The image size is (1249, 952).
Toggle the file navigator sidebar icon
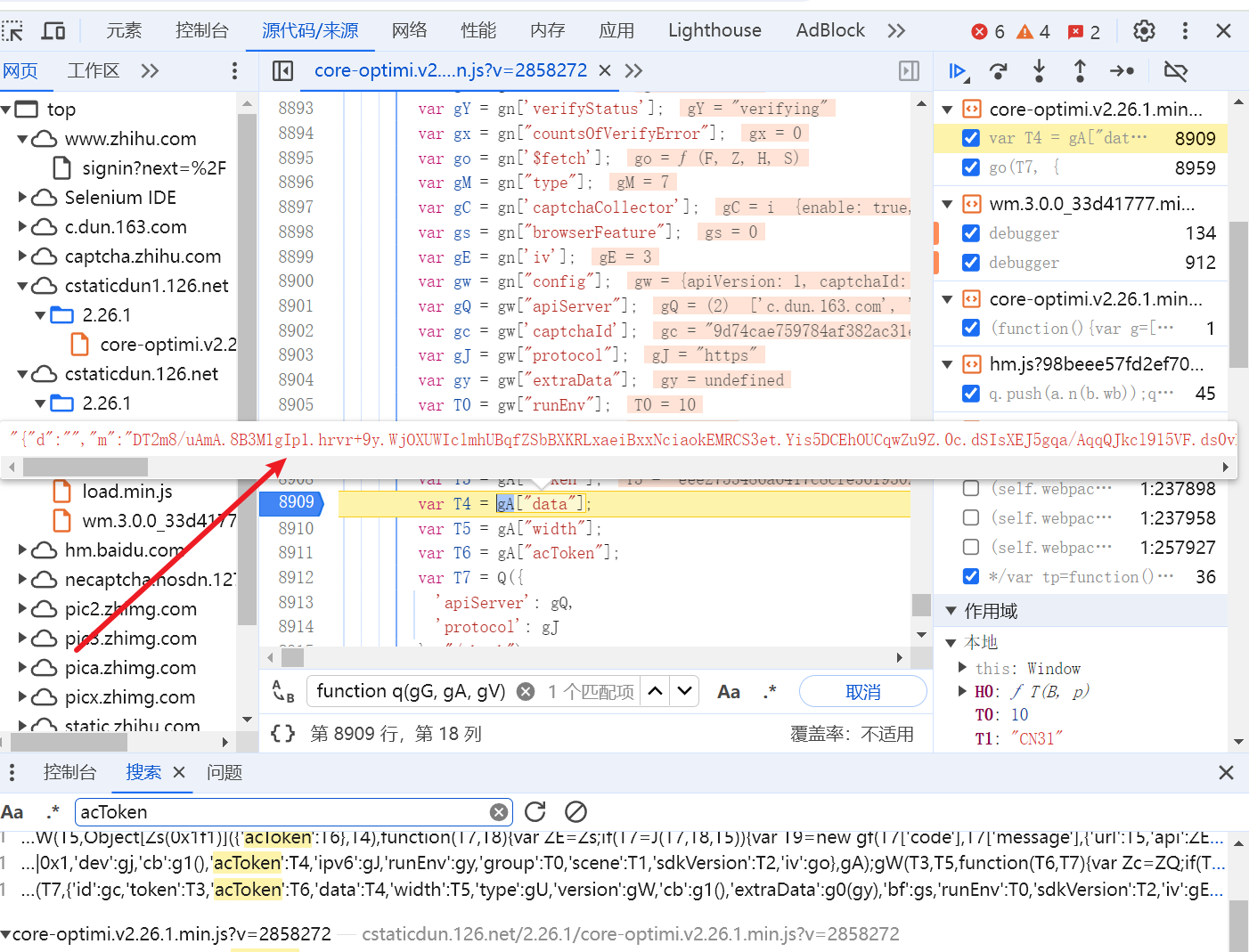tap(282, 70)
